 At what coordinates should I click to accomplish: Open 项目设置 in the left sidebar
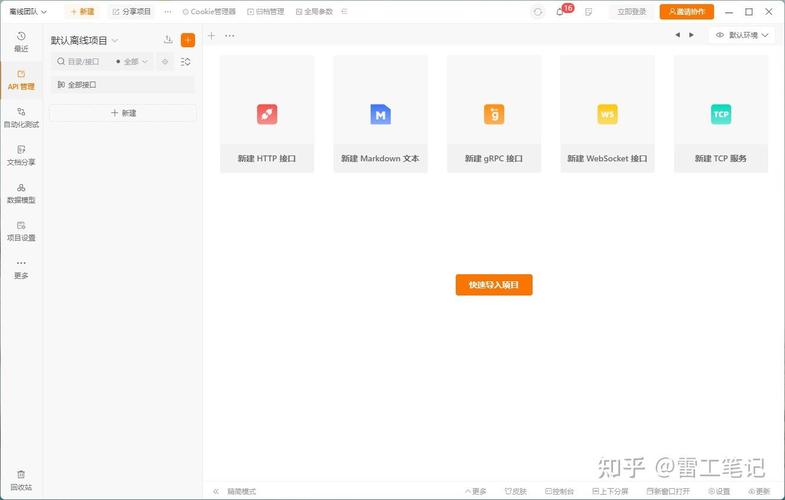21,231
